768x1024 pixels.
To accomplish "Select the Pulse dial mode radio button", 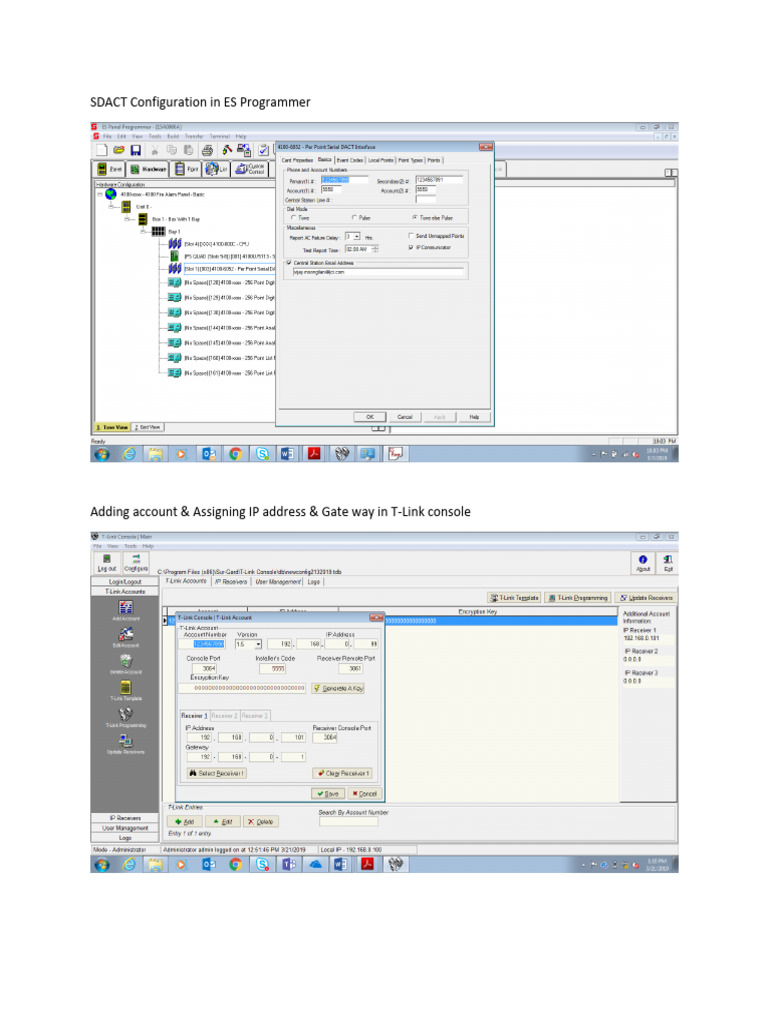I will pyautogui.click(x=354, y=217).
